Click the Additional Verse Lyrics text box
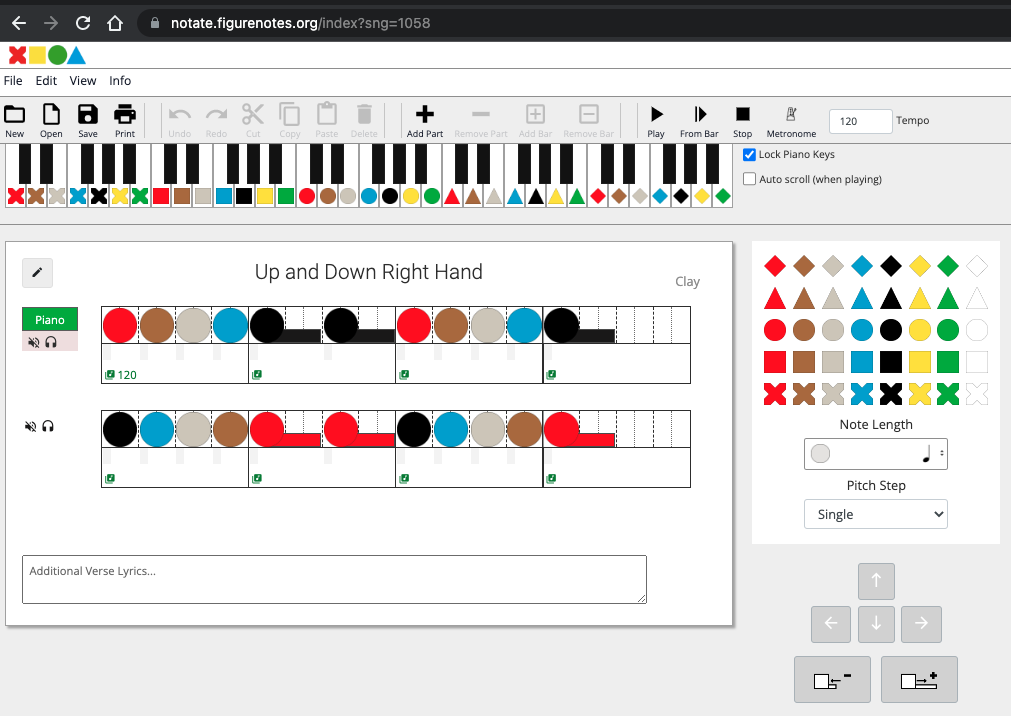The height and width of the screenshot is (716, 1011). pyautogui.click(x=334, y=579)
